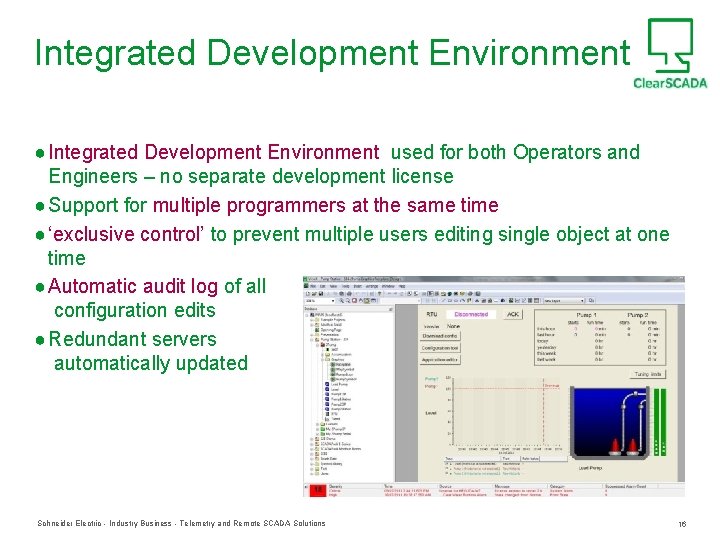Click the Print toolbar icon
720x540 pixels.
tap(349, 294)
